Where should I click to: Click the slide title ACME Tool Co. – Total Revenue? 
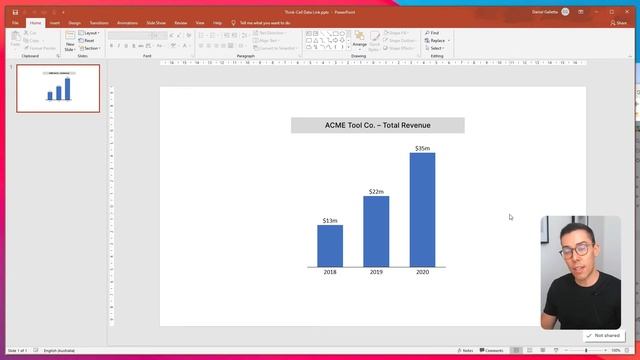tap(378, 125)
